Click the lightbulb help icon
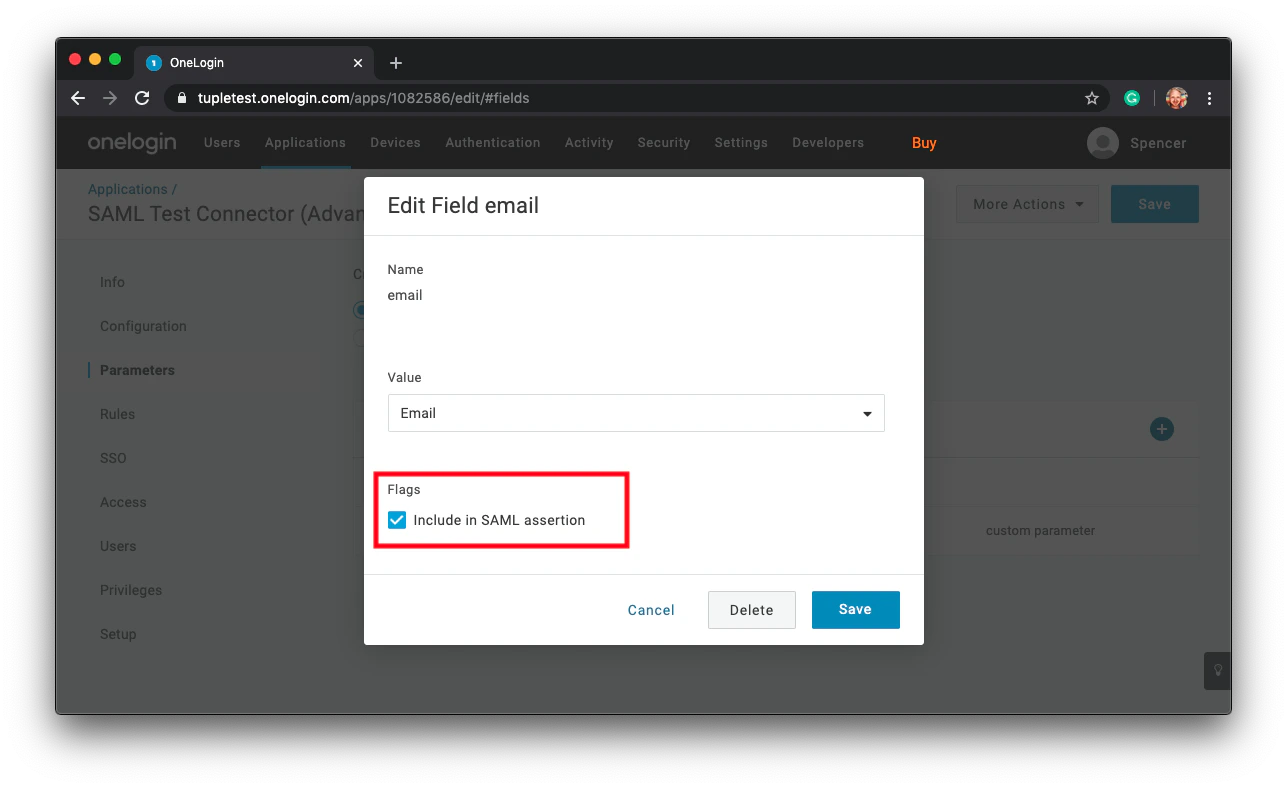Image resolution: width=1287 pixels, height=788 pixels. (x=1217, y=670)
